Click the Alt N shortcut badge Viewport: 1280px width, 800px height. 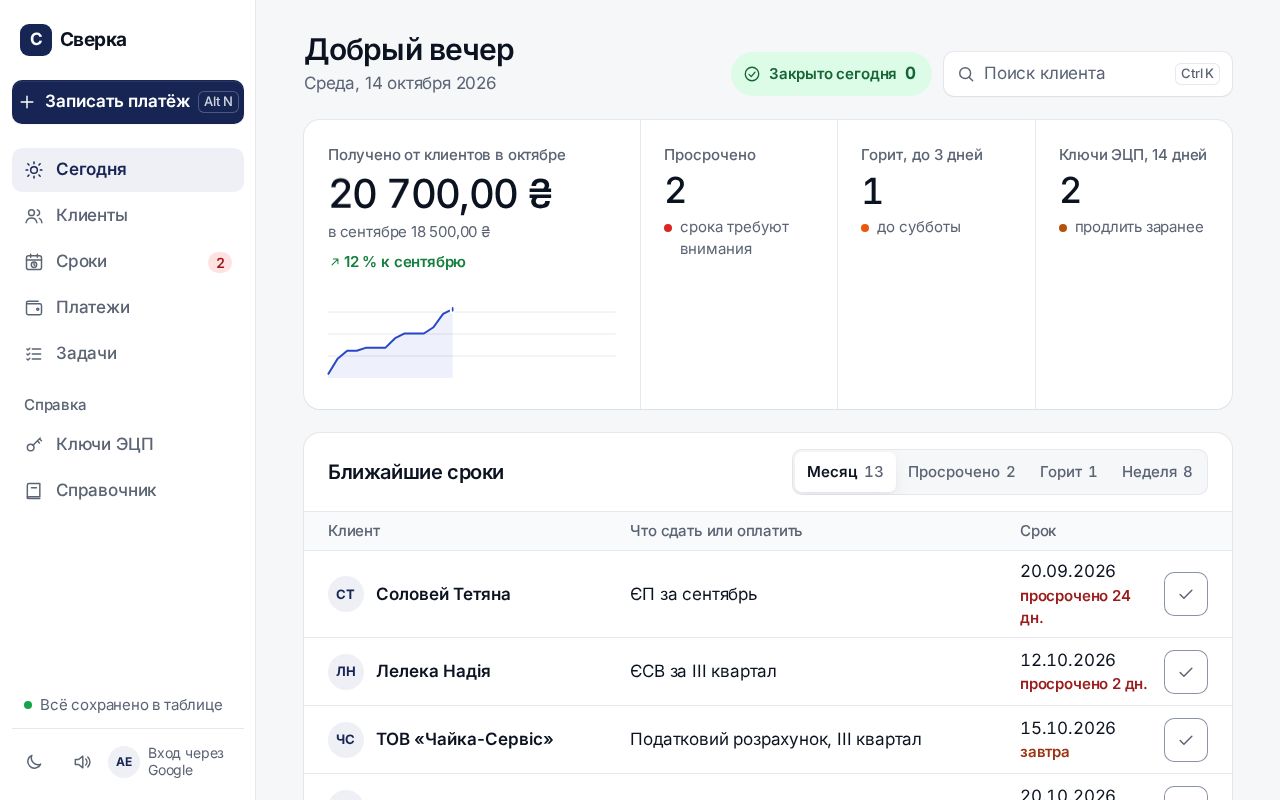218,102
